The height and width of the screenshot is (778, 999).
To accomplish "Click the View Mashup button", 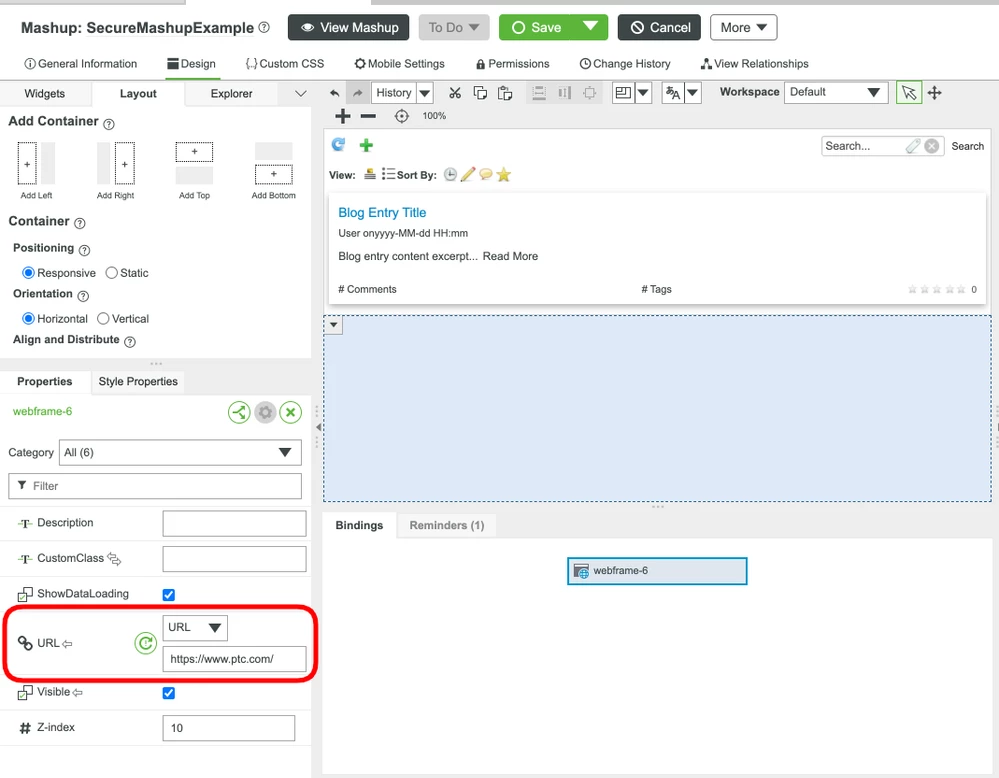I will click(349, 27).
